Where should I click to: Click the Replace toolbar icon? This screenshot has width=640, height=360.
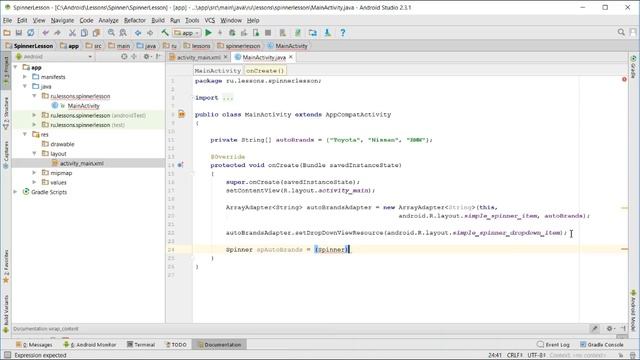coord(123,33)
